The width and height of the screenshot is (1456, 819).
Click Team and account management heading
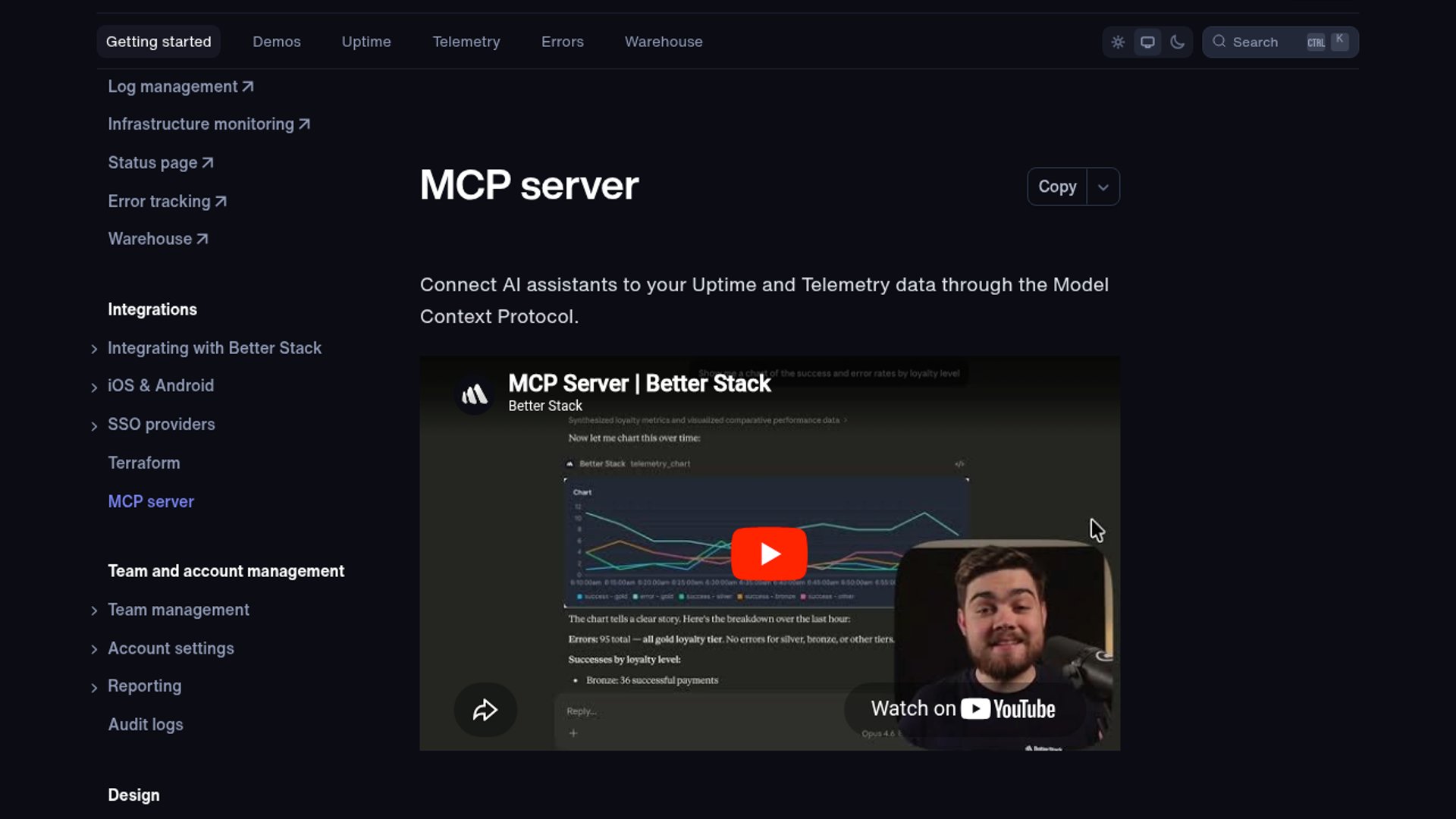click(226, 571)
